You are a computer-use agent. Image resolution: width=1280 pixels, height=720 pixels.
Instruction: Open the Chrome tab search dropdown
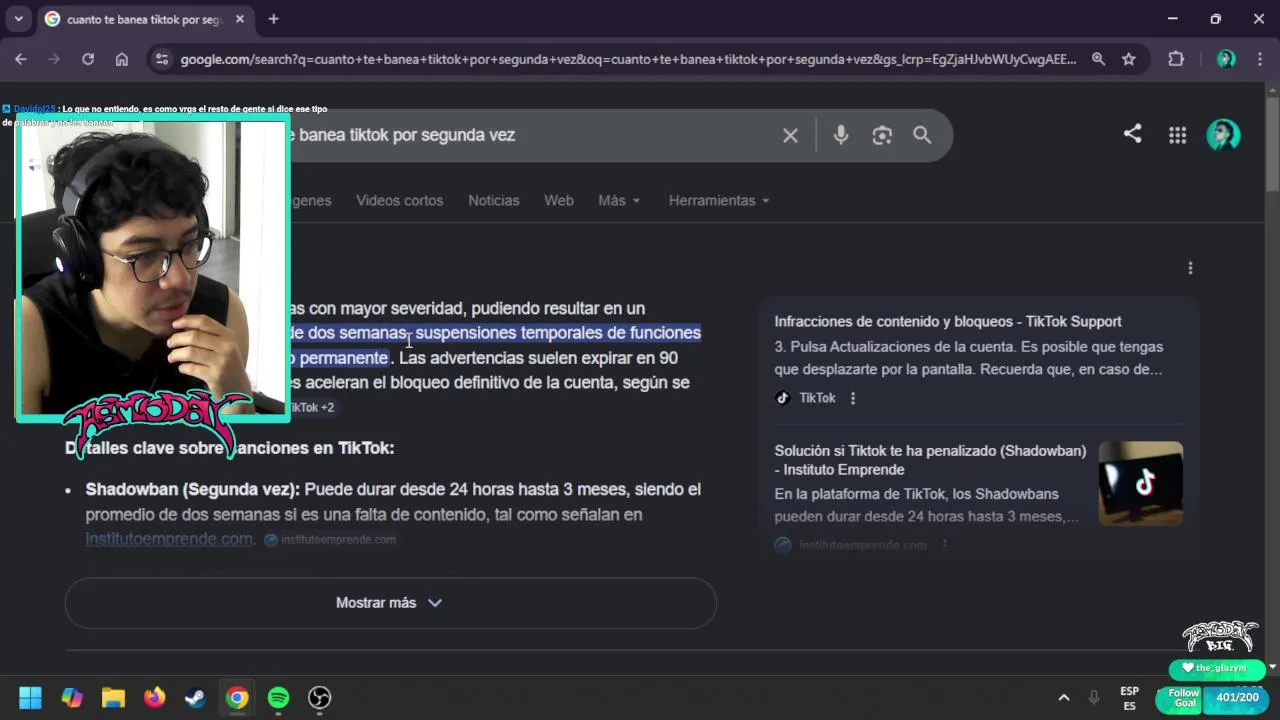(18, 19)
